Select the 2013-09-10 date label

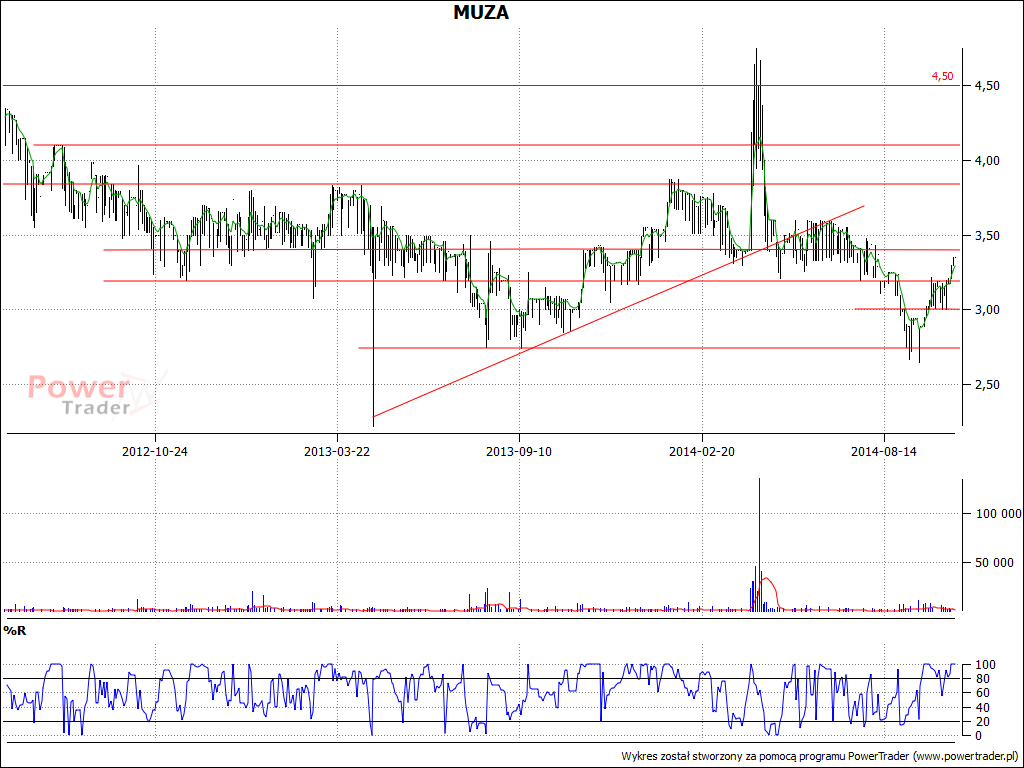click(519, 451)
